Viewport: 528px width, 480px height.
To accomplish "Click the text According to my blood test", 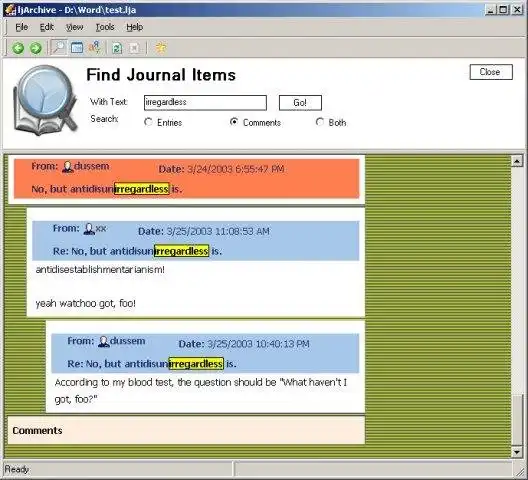I will point(115,383).
